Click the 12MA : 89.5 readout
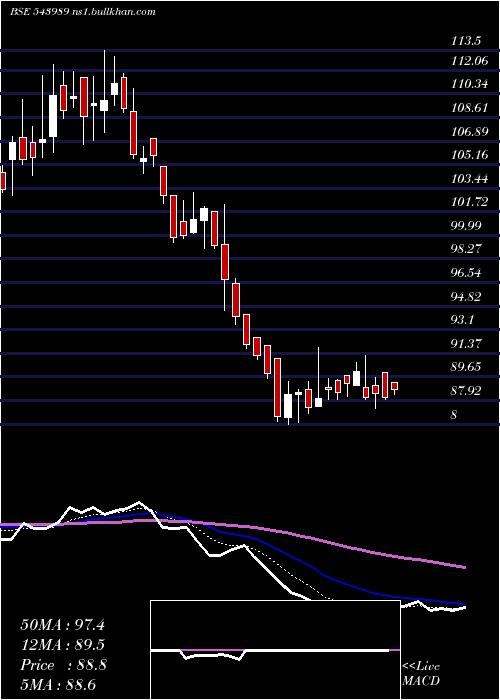The height and width of the screenshot is (700, 500). tap(63, 645)
